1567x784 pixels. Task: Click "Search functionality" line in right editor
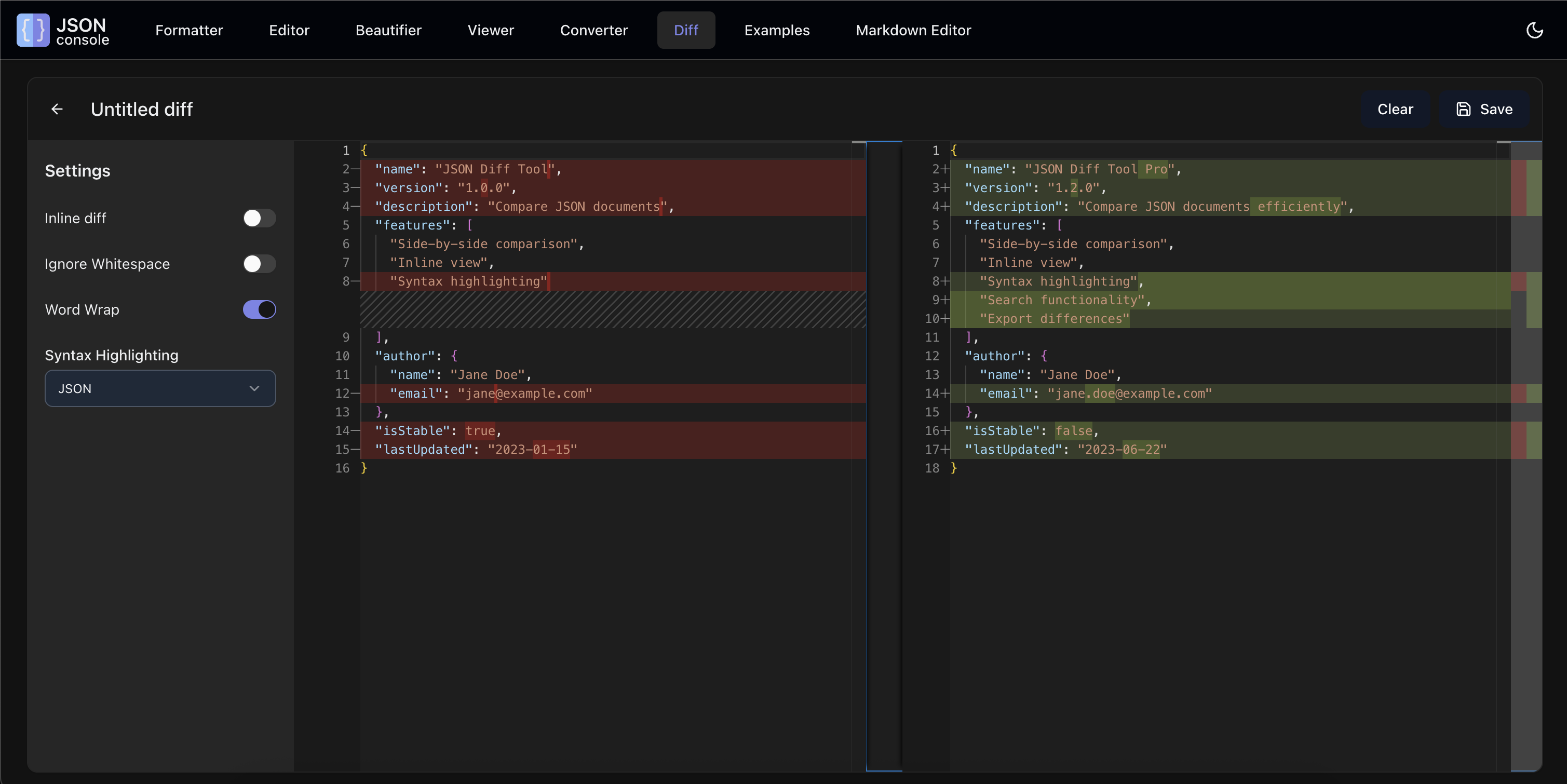tap(1062, 300)
